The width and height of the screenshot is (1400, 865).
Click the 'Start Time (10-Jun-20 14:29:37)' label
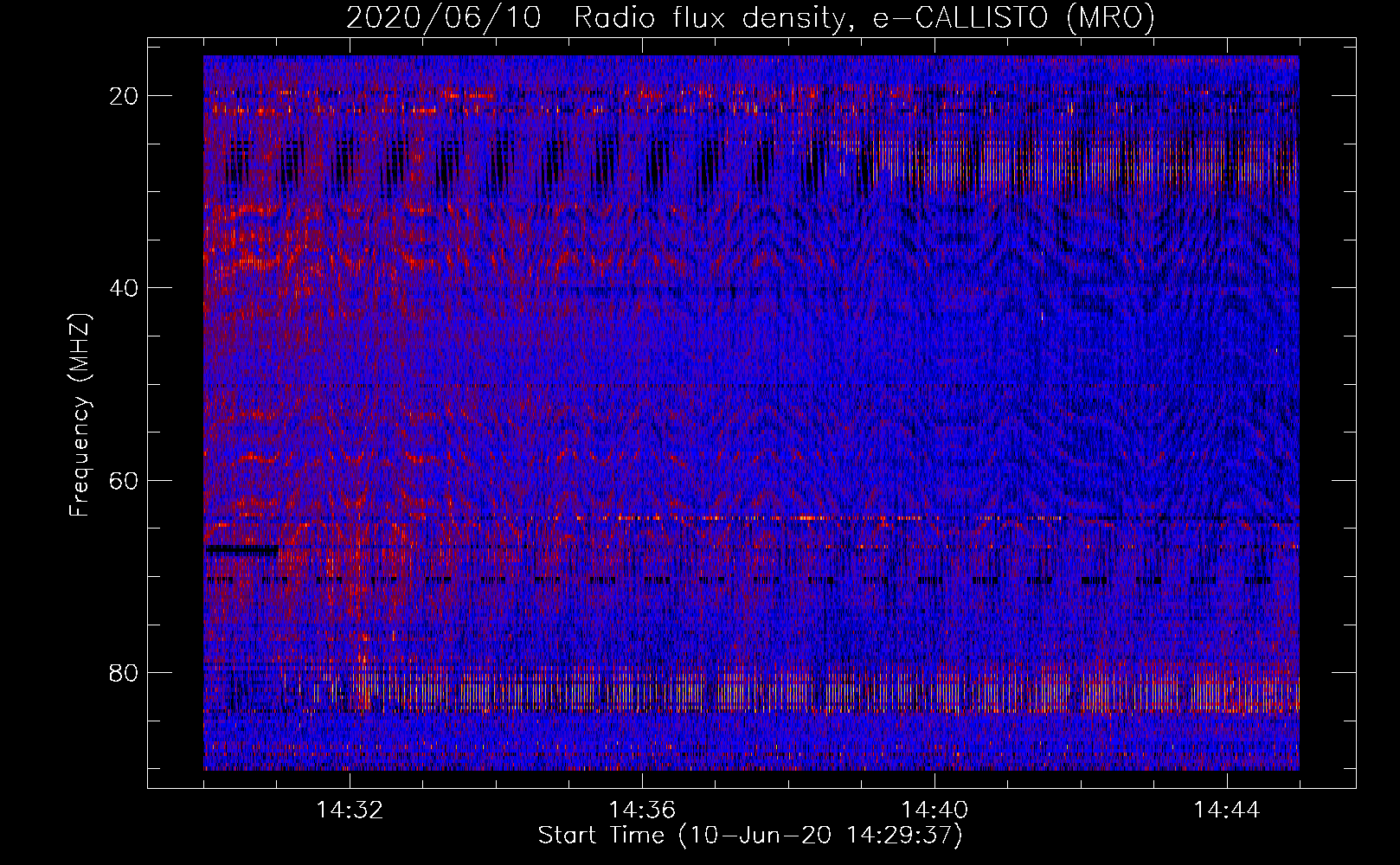[750, 836]
